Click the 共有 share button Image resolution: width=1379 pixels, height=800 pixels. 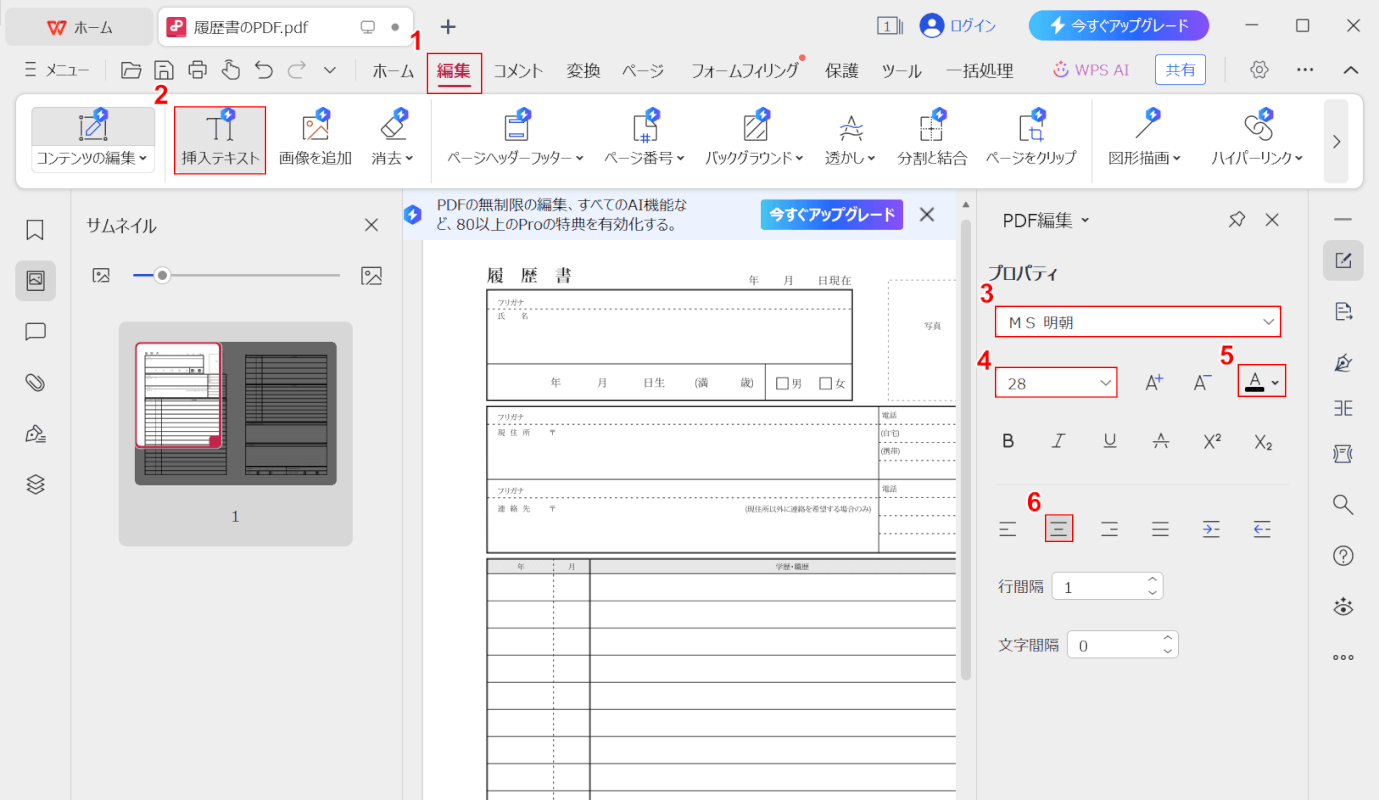tap(1180, 70)
